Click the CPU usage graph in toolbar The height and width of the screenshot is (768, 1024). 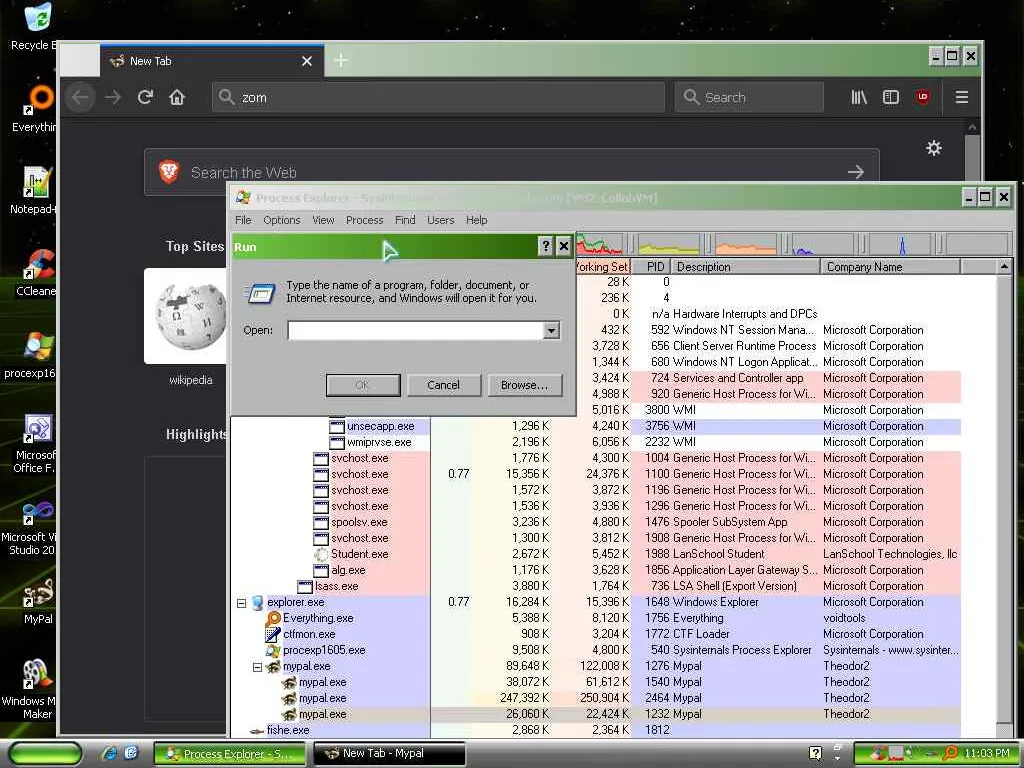tap(598, 244)
